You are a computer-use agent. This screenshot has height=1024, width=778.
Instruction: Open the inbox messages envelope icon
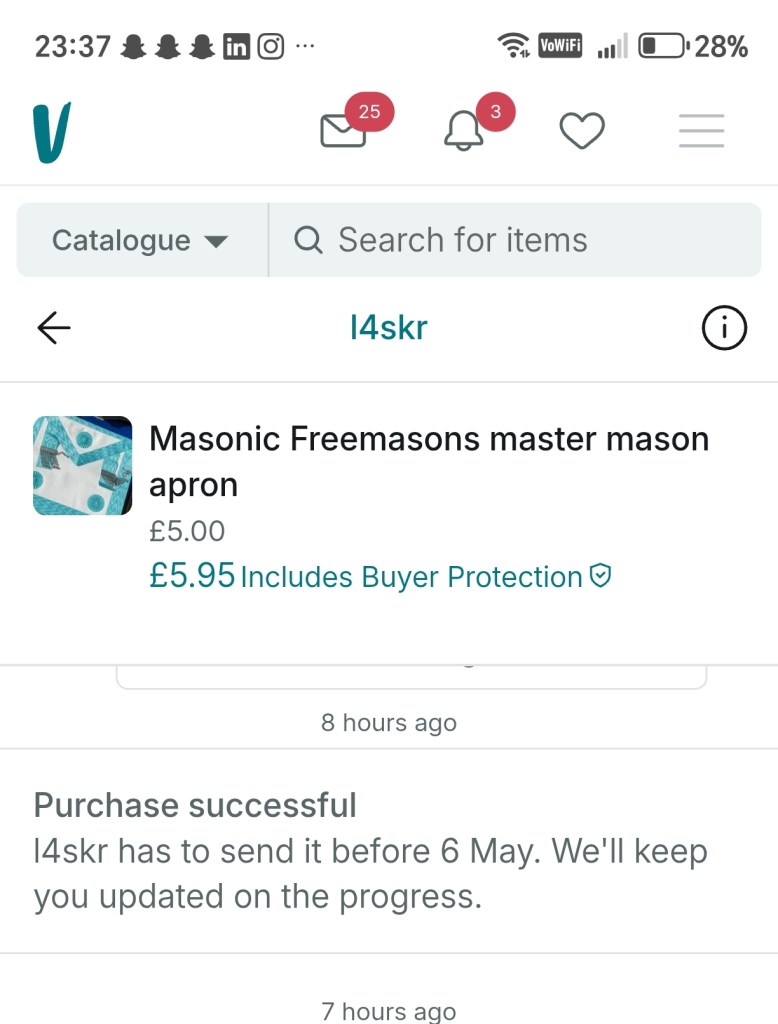pyautogui.click(x=343, y=131)
